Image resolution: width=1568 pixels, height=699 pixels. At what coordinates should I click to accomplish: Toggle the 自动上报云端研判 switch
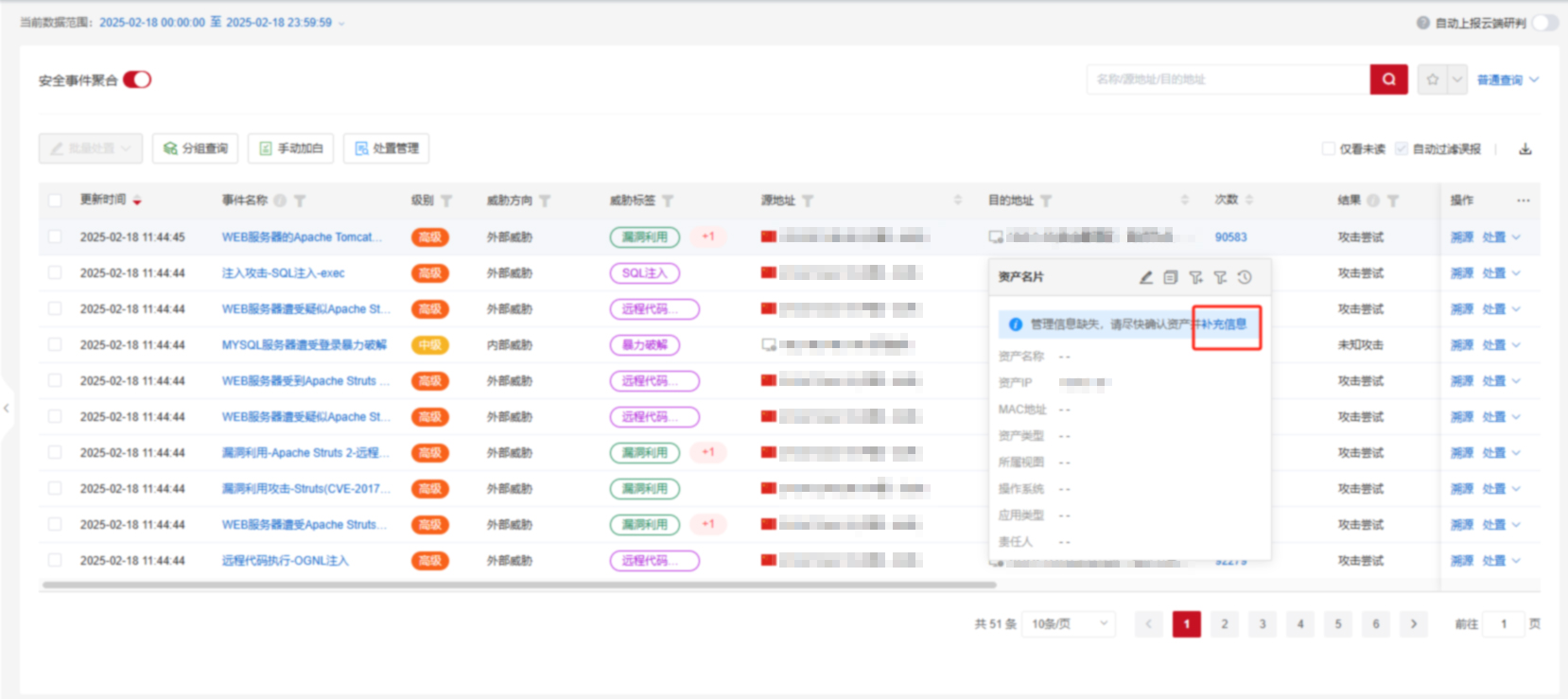pyautogui.click(x=1544, y=23)
